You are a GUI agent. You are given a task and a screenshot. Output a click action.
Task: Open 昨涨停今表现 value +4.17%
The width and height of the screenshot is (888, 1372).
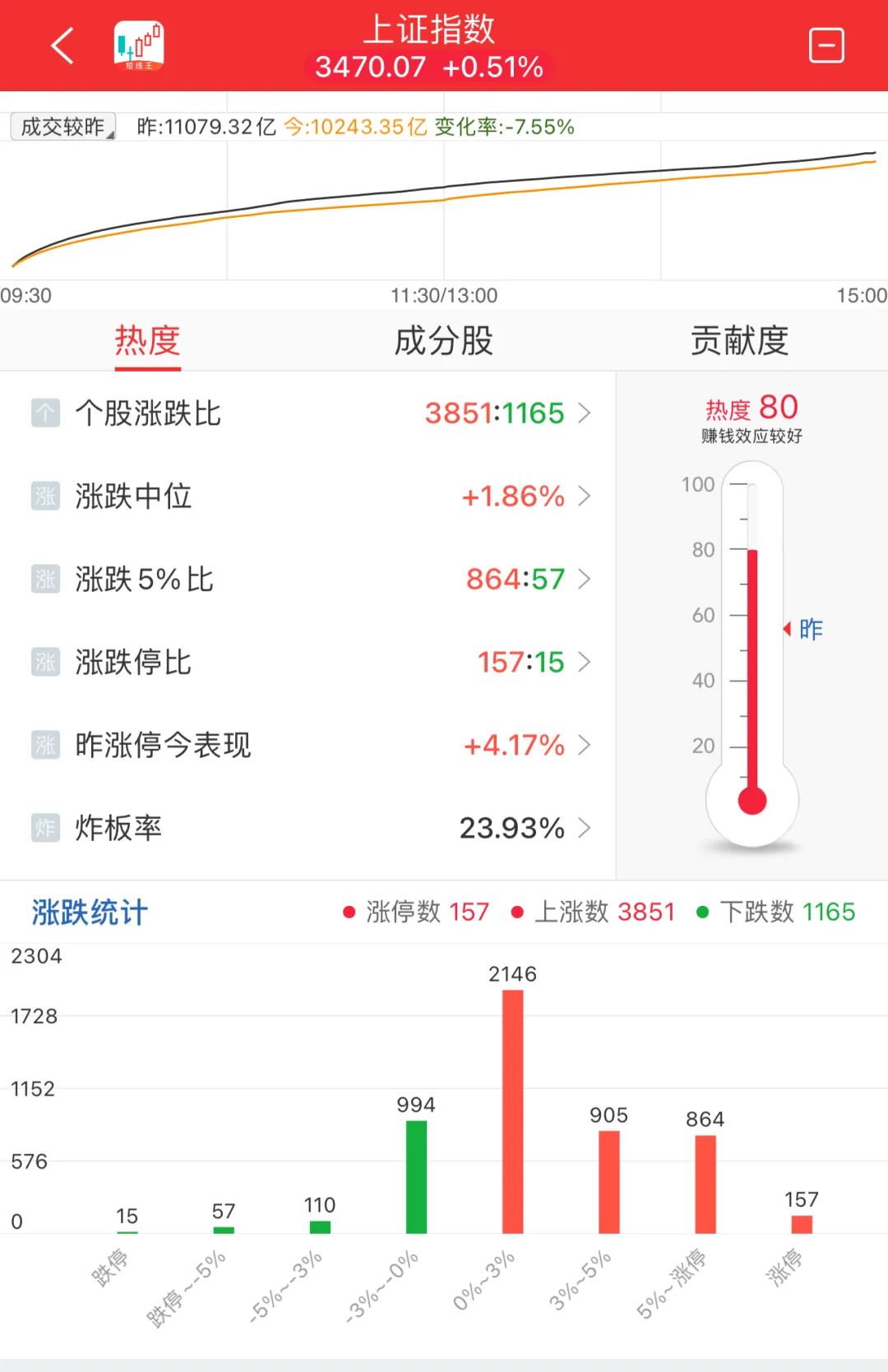[x=514, y=745]
